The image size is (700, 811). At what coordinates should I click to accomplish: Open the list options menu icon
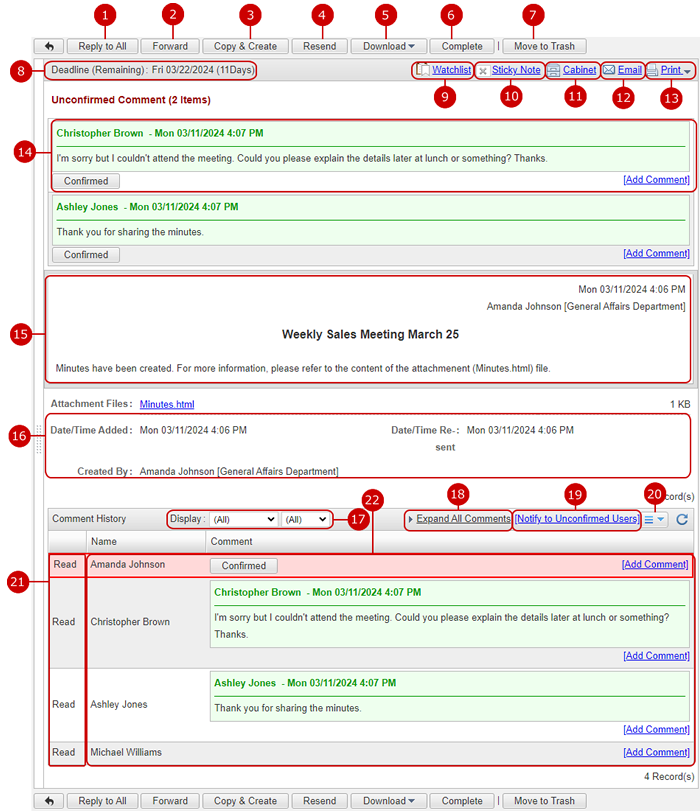pyautogui.click(x=654, y=519)
